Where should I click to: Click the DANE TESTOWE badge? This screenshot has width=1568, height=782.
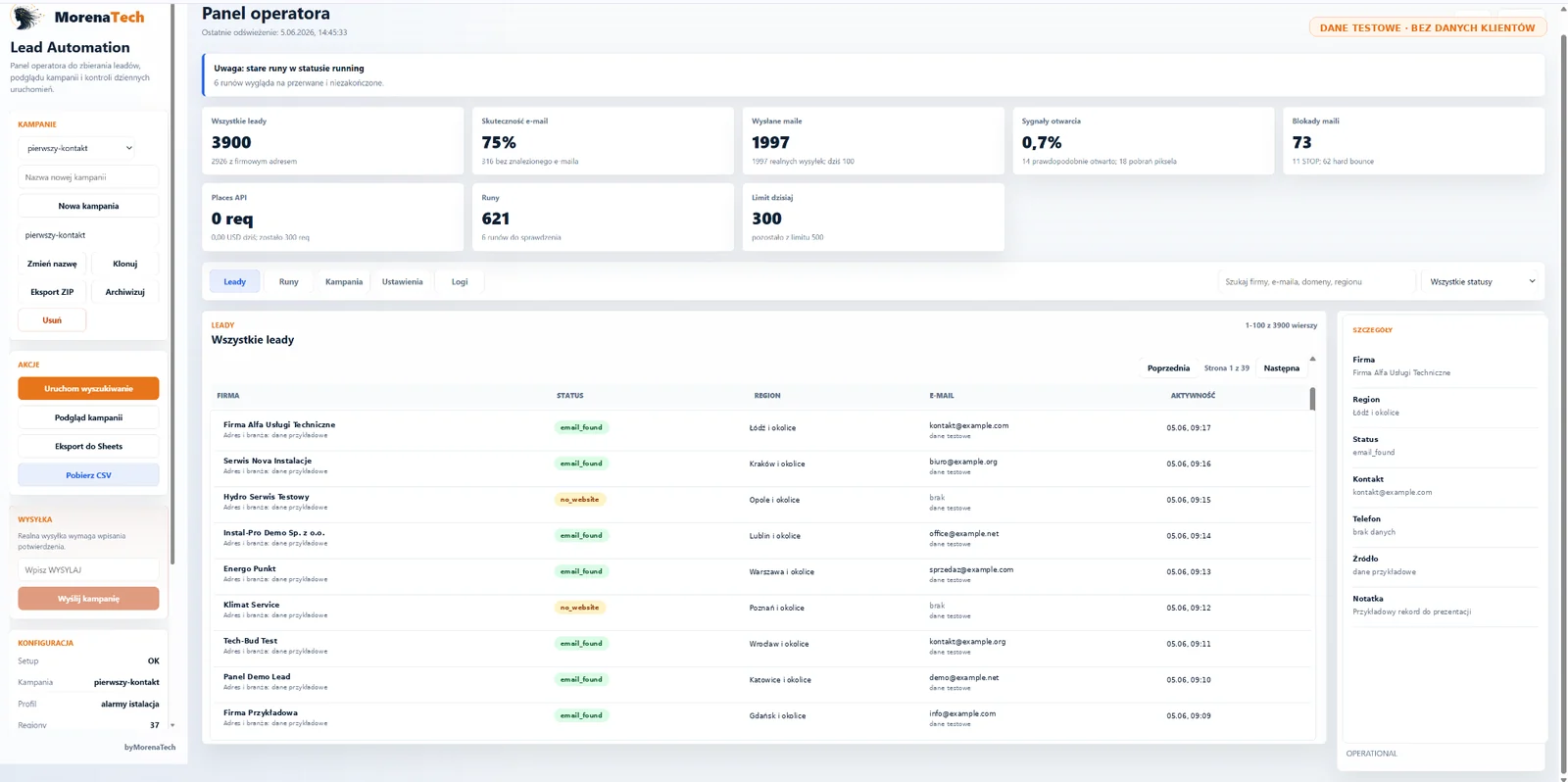click(1428, 27)
